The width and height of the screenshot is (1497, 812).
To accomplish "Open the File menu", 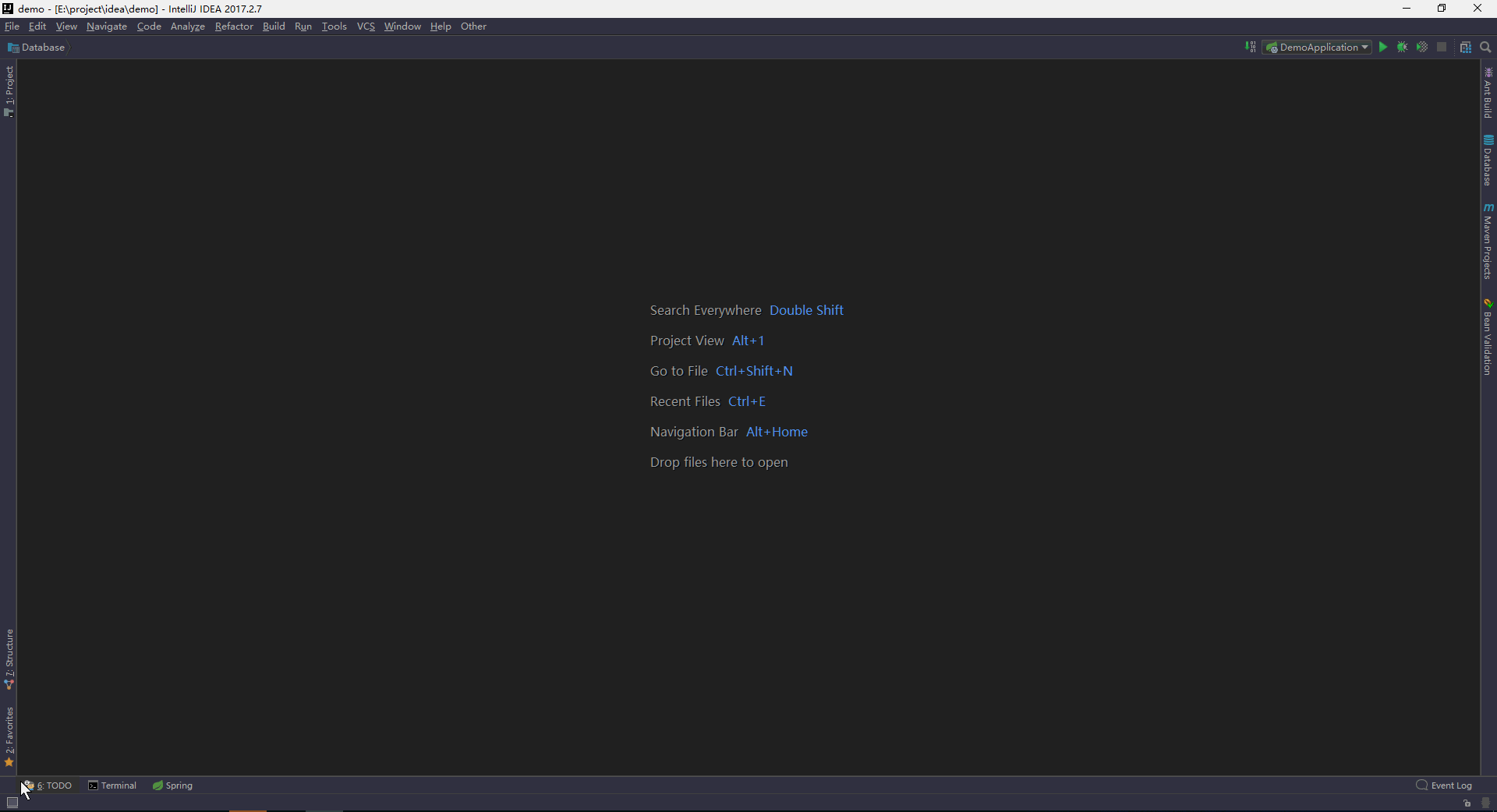I will click(12, 26).
